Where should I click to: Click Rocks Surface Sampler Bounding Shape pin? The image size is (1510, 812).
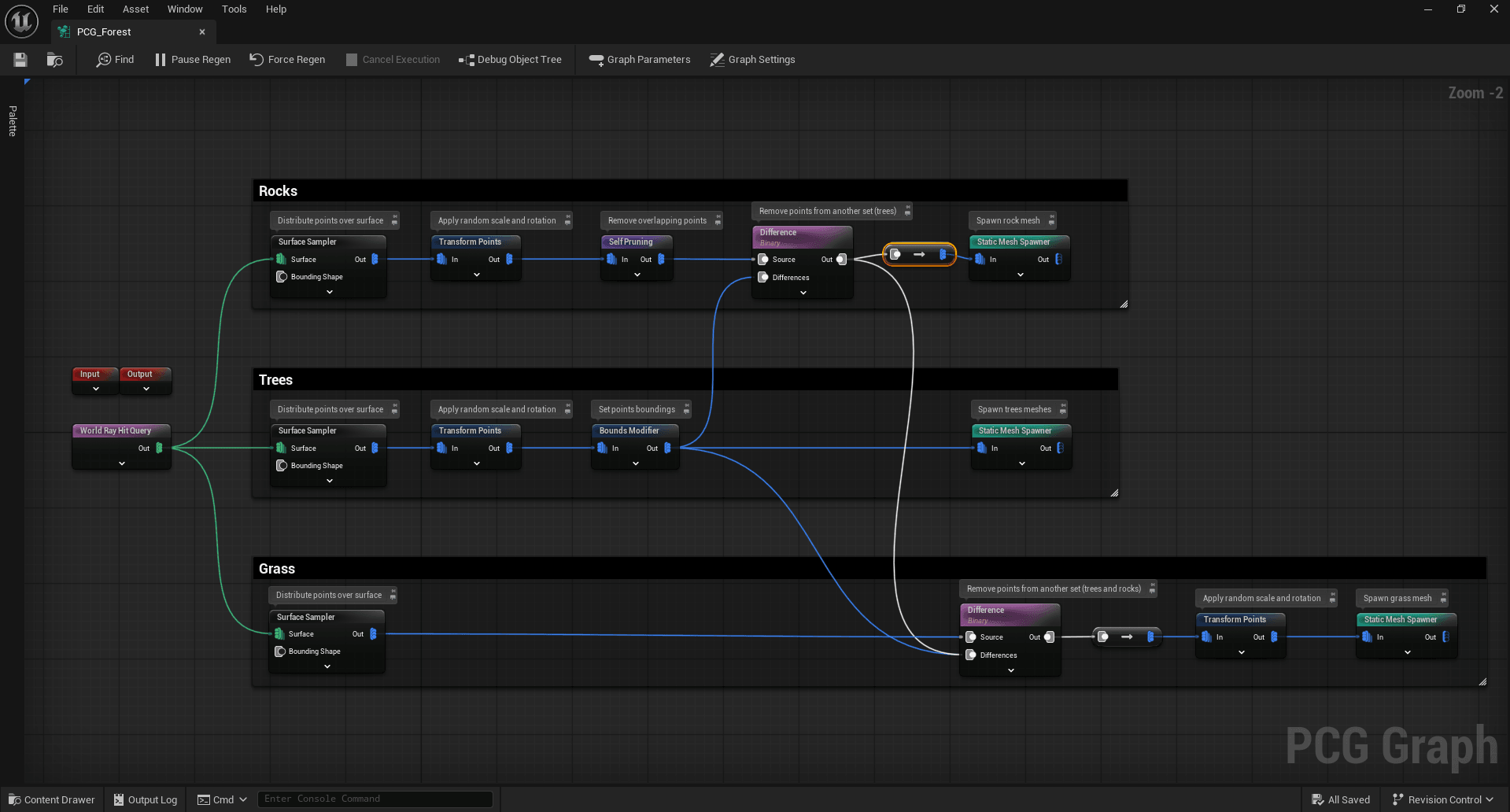coord(282,277)
